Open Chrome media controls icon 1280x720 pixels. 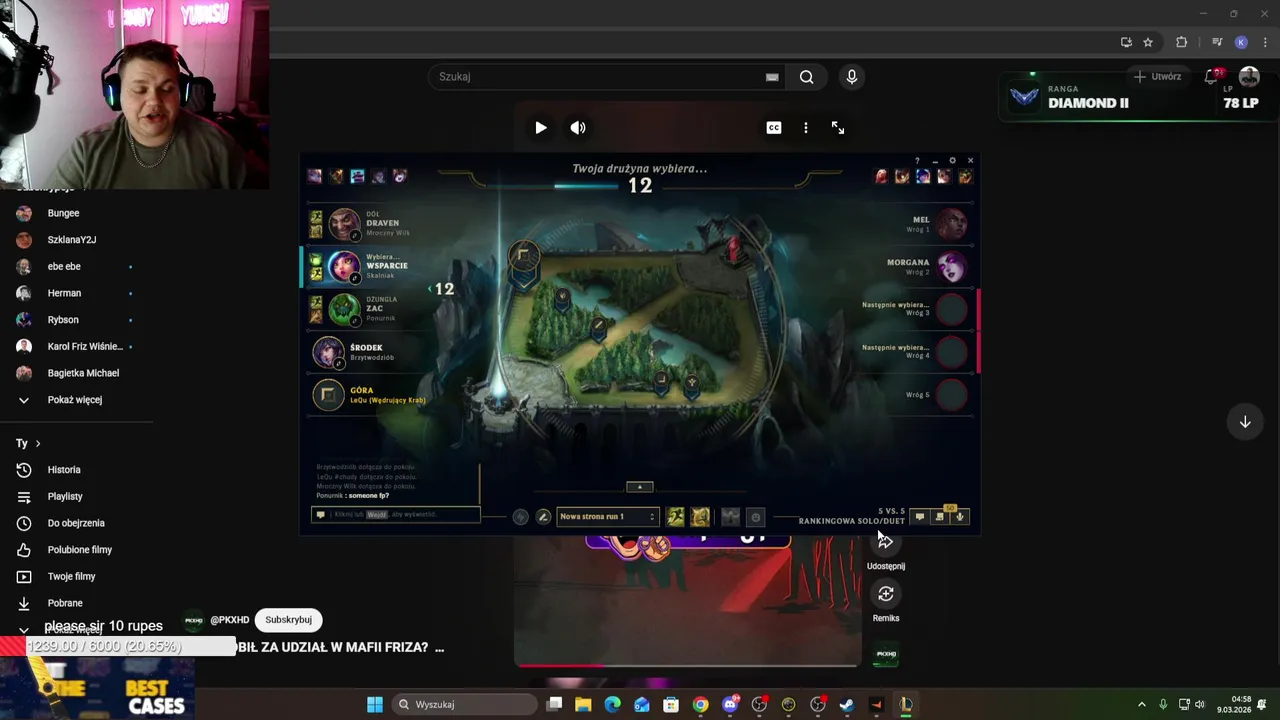(x=1217, y=42)
